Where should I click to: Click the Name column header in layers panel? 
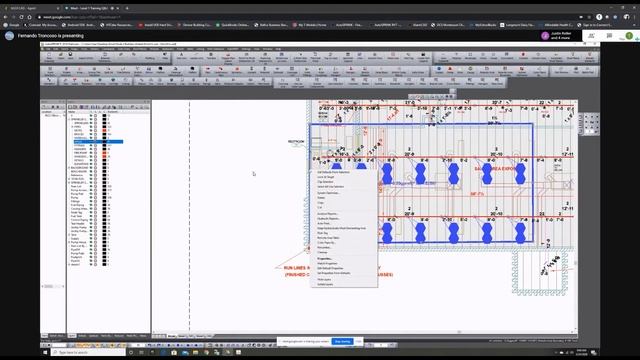click(73, 111)
